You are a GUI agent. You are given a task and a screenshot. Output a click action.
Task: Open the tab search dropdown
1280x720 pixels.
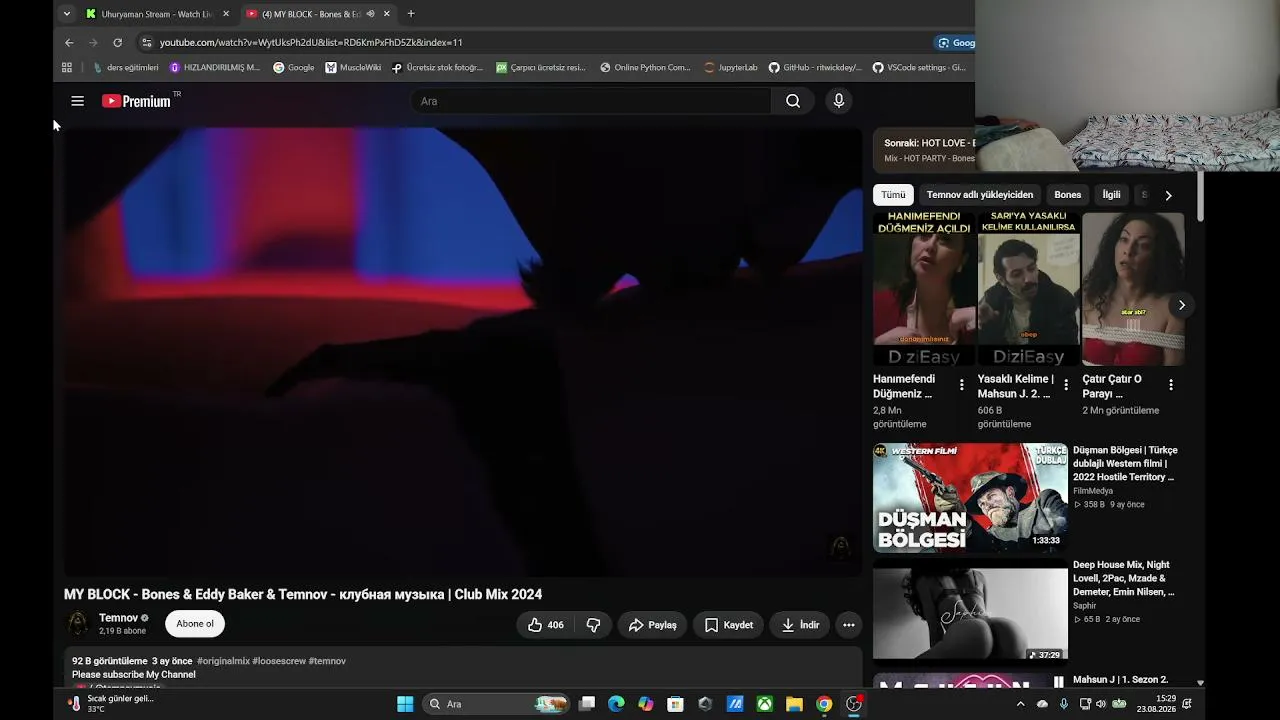tap(66, 14)
